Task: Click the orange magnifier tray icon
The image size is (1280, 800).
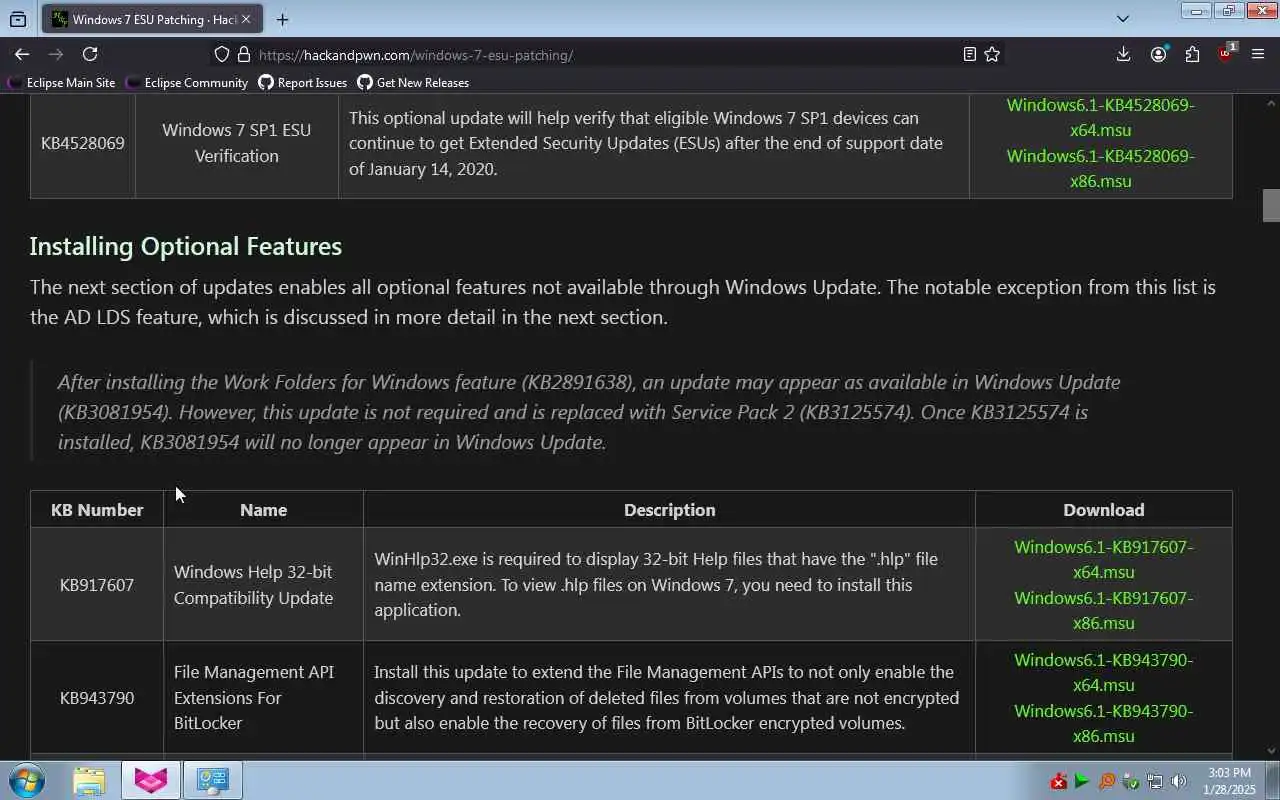Action: click(x=1106, y=781)
